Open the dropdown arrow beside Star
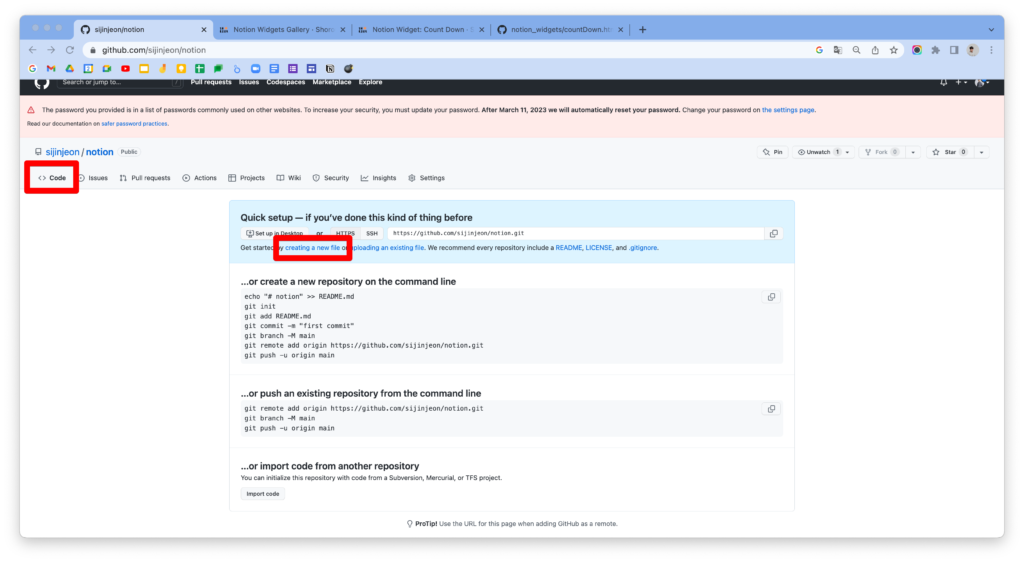 coord(982,152)
